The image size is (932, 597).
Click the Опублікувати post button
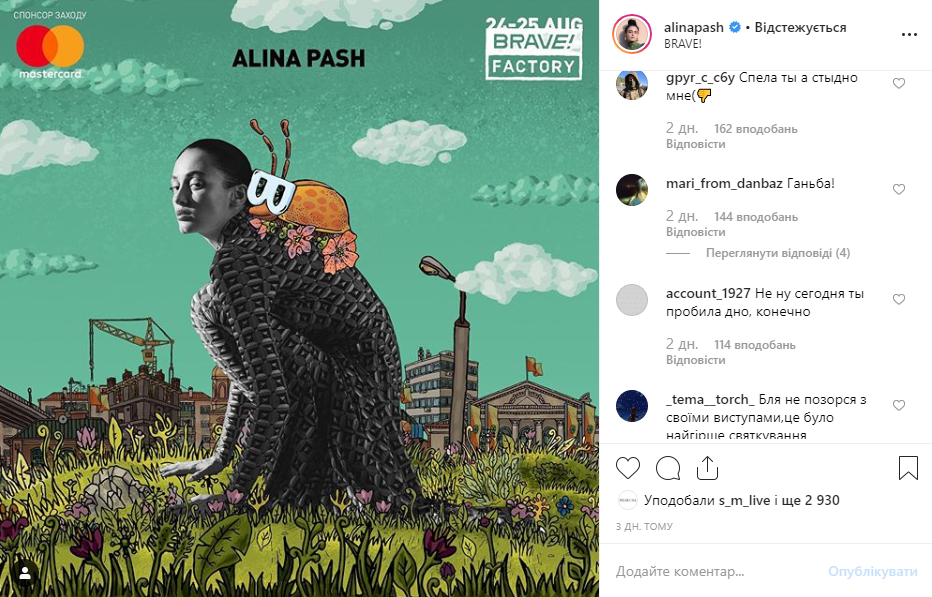pyautogui.click(x=873, y=571)
